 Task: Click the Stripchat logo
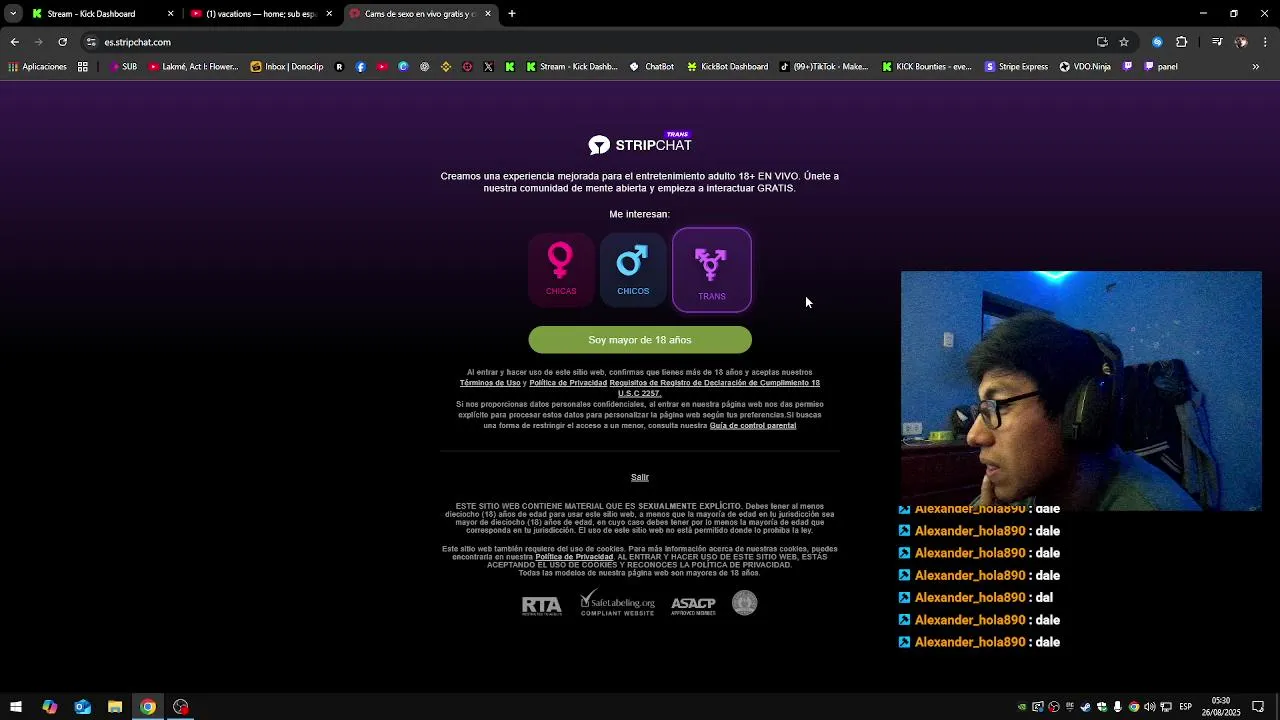[x=640, y=144]
